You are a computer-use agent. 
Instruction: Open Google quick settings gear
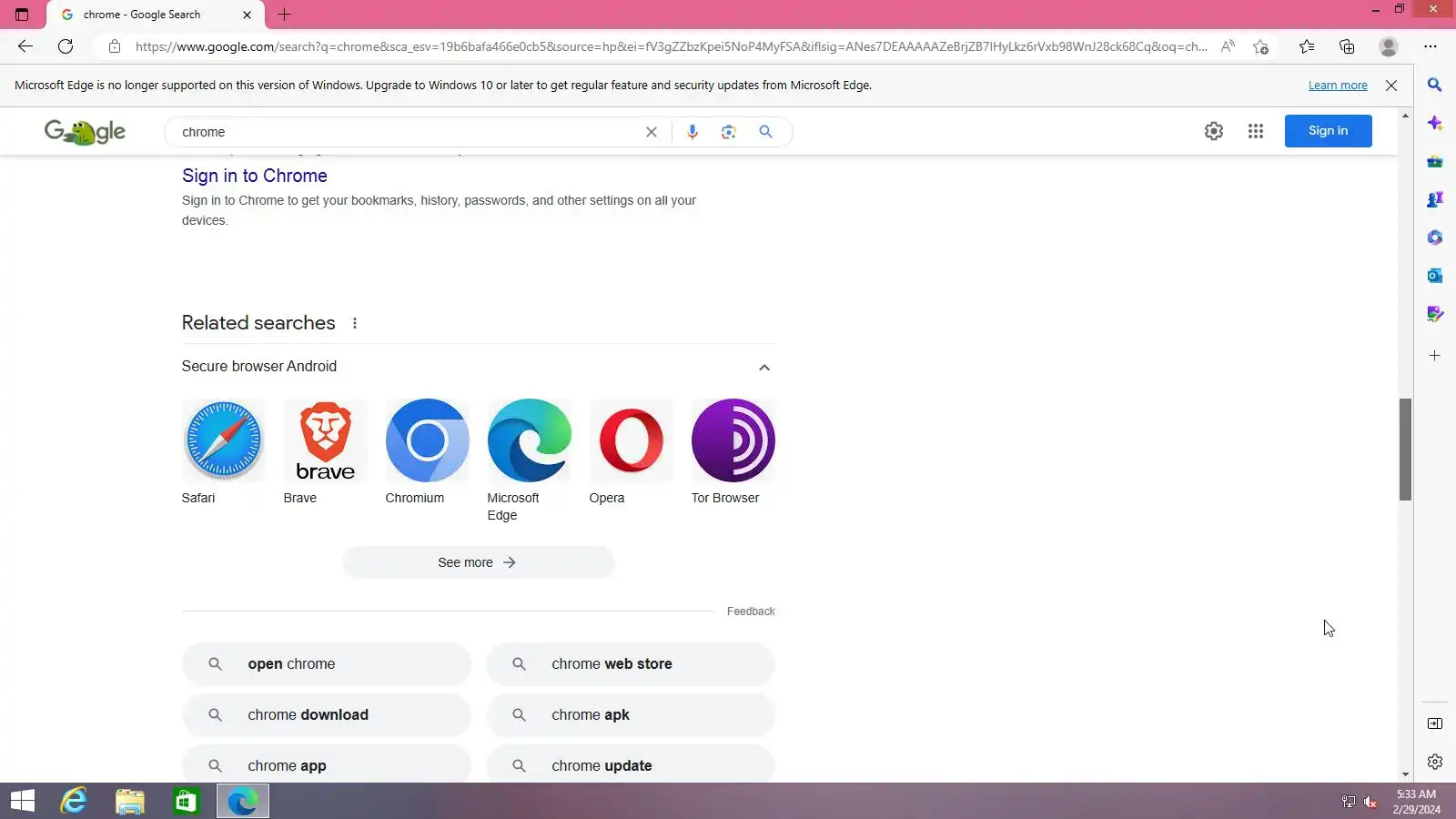point(1214,131)
